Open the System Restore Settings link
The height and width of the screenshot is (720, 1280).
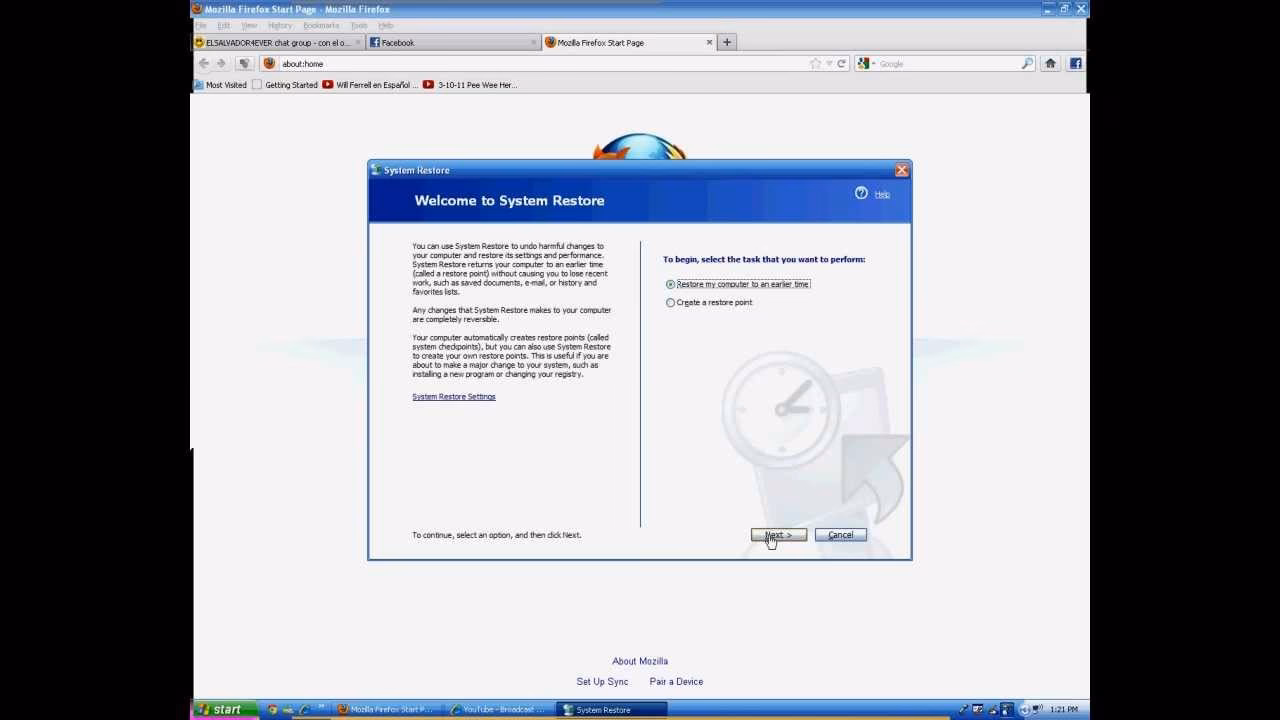click(453, 396)
